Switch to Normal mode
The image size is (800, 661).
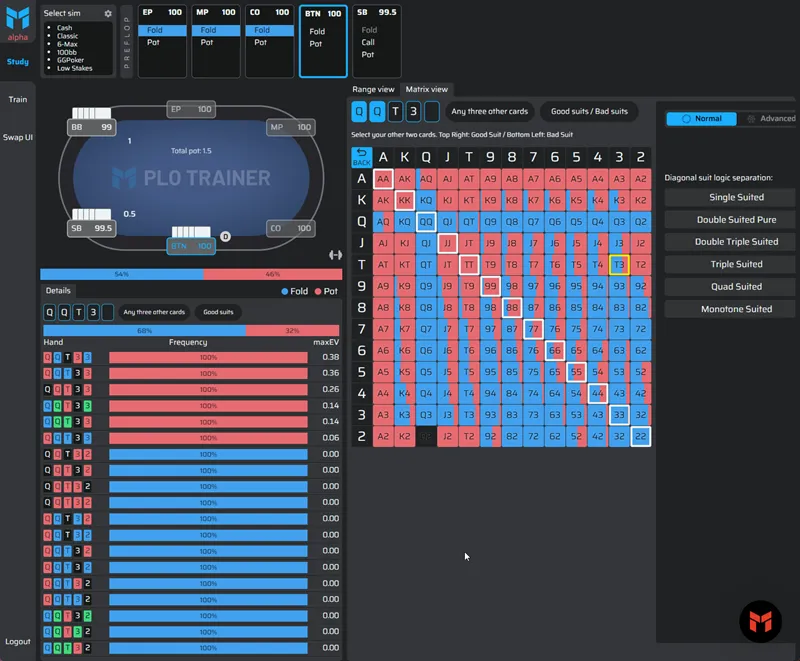[x=702, y=119]
